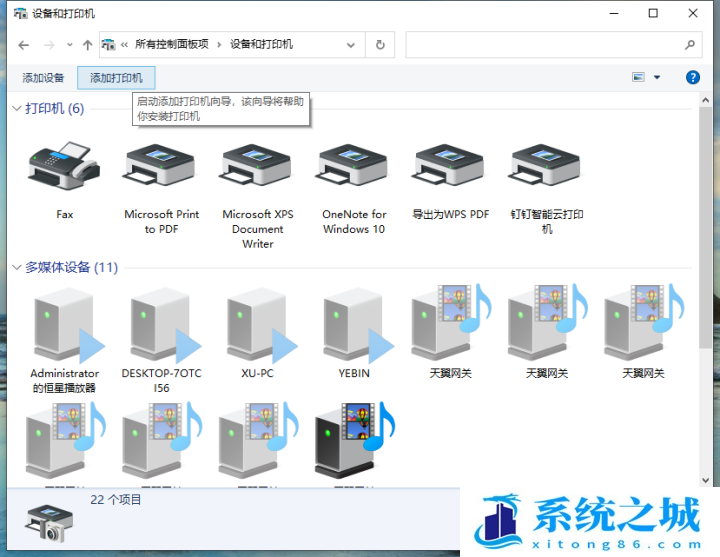Screen dimensions: 720x557
Task: Click 添加设备 toolbar button
Action: point(43,78)
